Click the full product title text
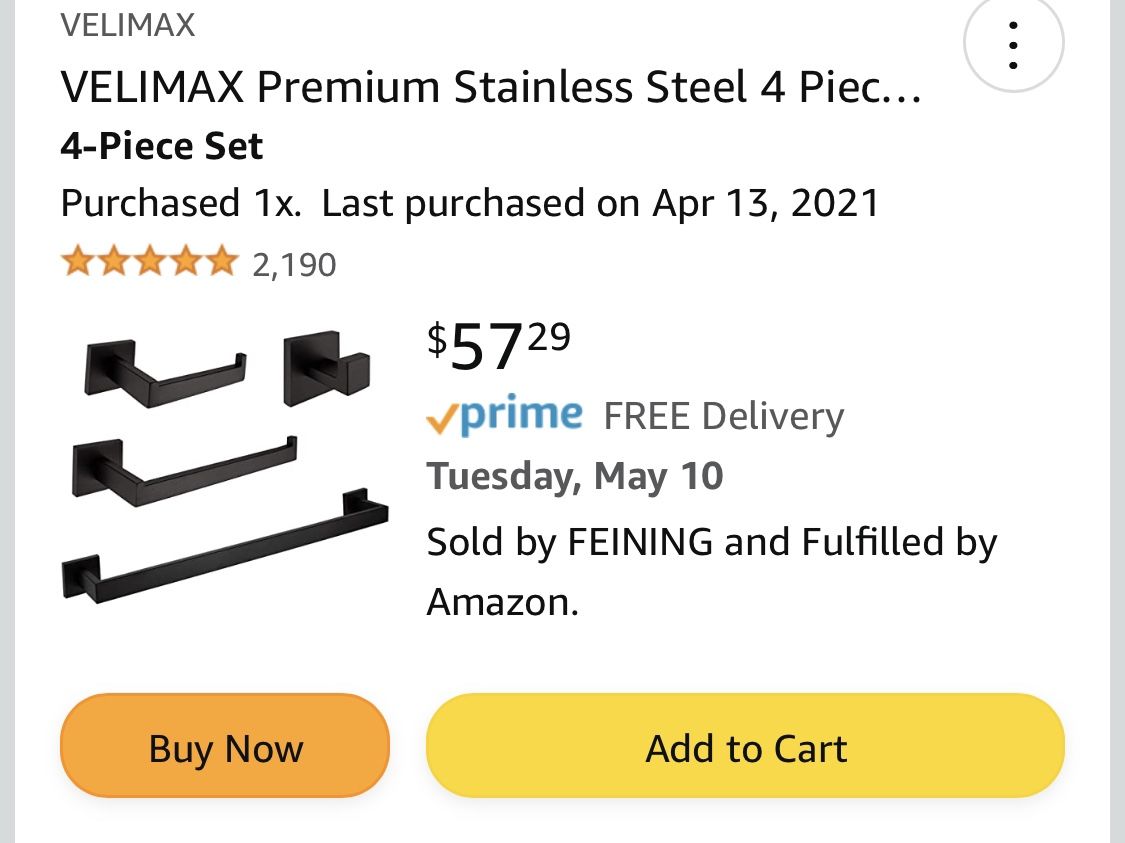Image resolution: width=1125 pixels, height=843 pixels. tap(490, 88)
